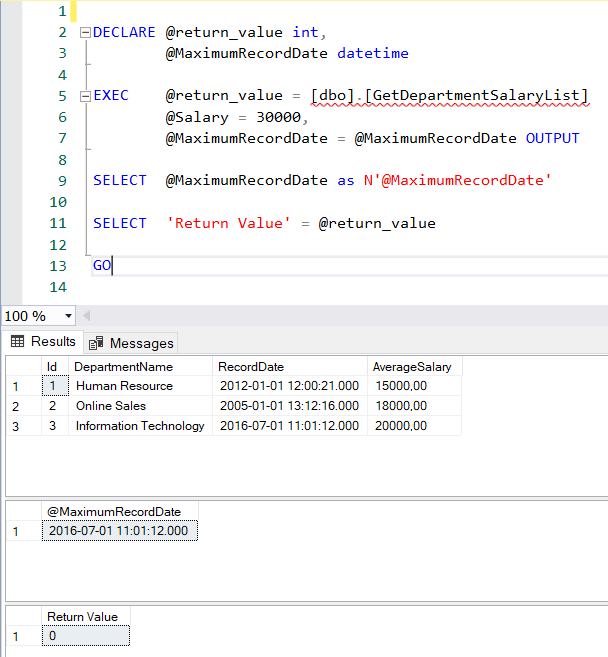This screenshot has height=657, width=608.
Task: Select row header 1 of the Human Resource row
Action: click(x=23, y=386)
